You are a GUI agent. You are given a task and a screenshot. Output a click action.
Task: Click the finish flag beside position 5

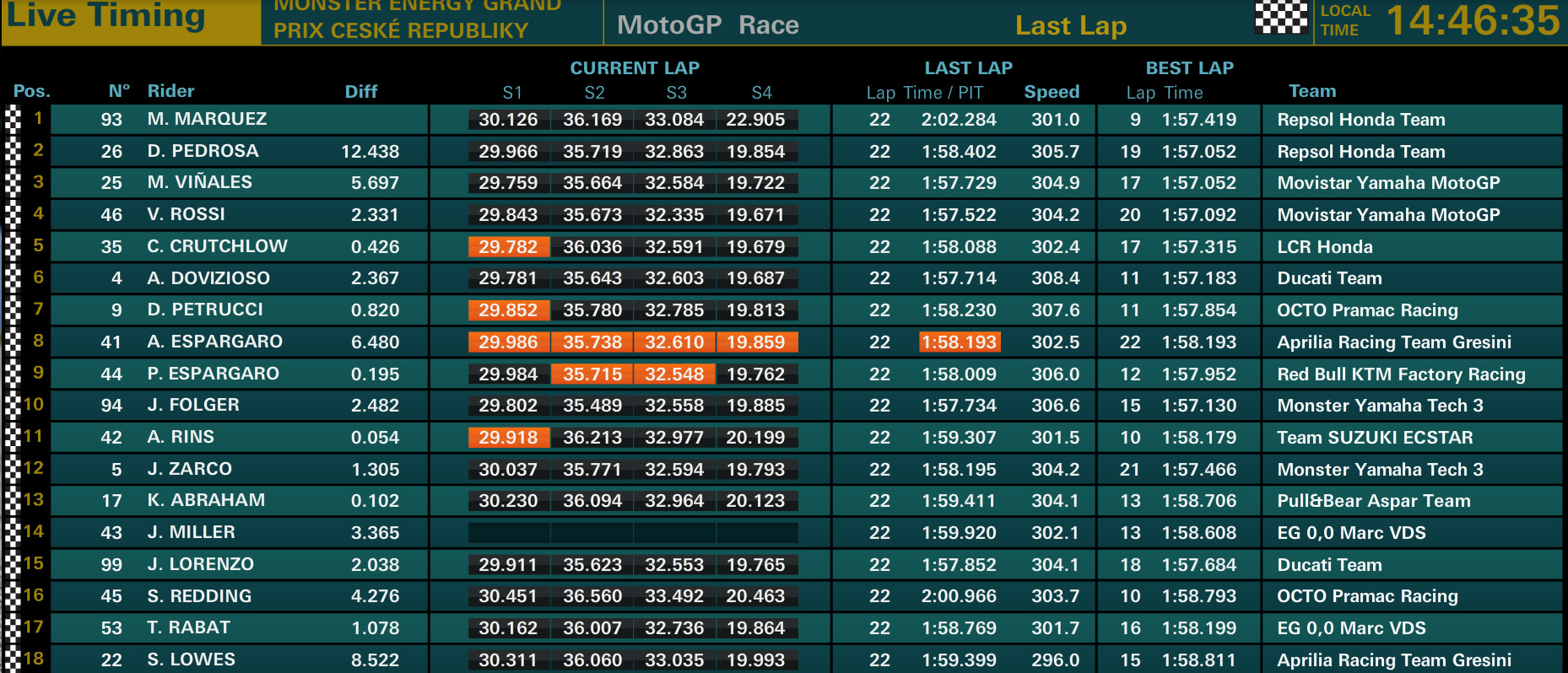tap(13, 246)
